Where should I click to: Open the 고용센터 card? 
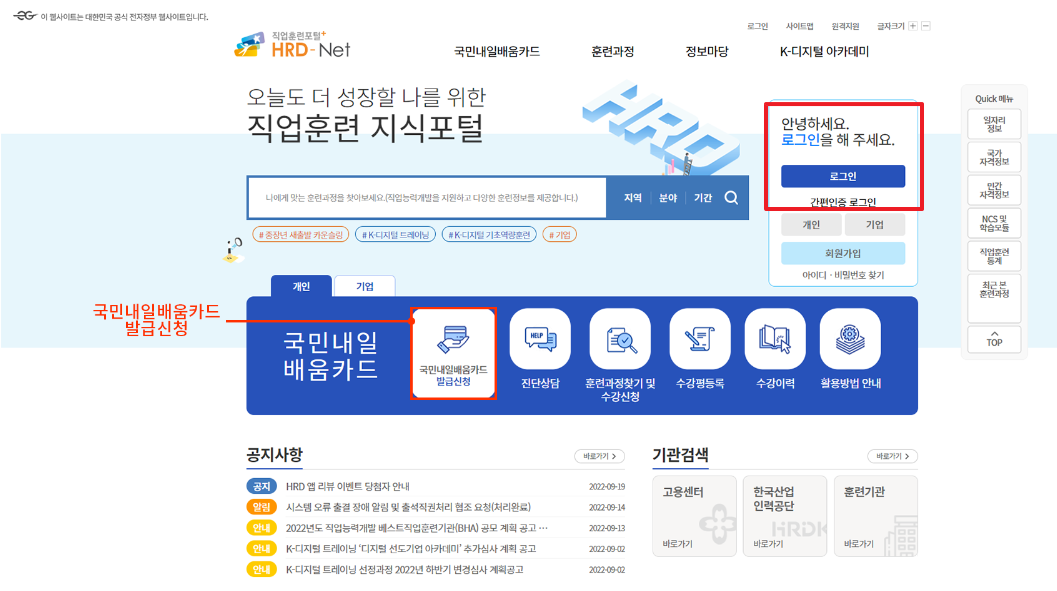(x=694, y=516)
